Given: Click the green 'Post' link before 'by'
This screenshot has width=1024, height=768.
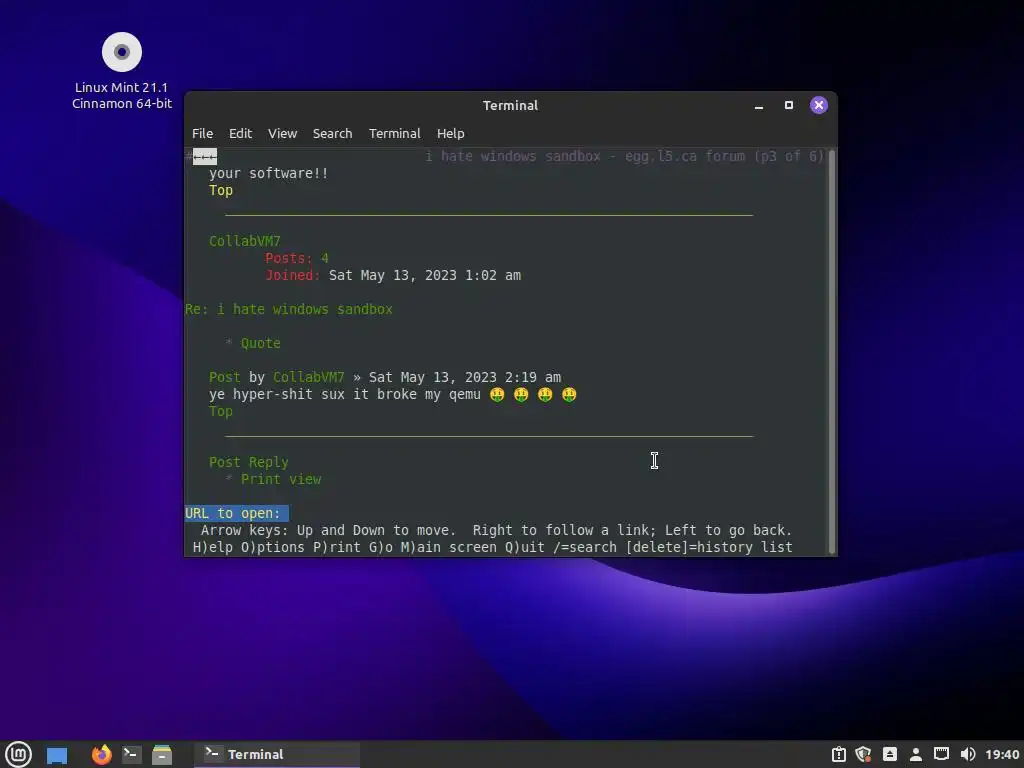Looking at the screenshot, I should (x=225, y=377).
